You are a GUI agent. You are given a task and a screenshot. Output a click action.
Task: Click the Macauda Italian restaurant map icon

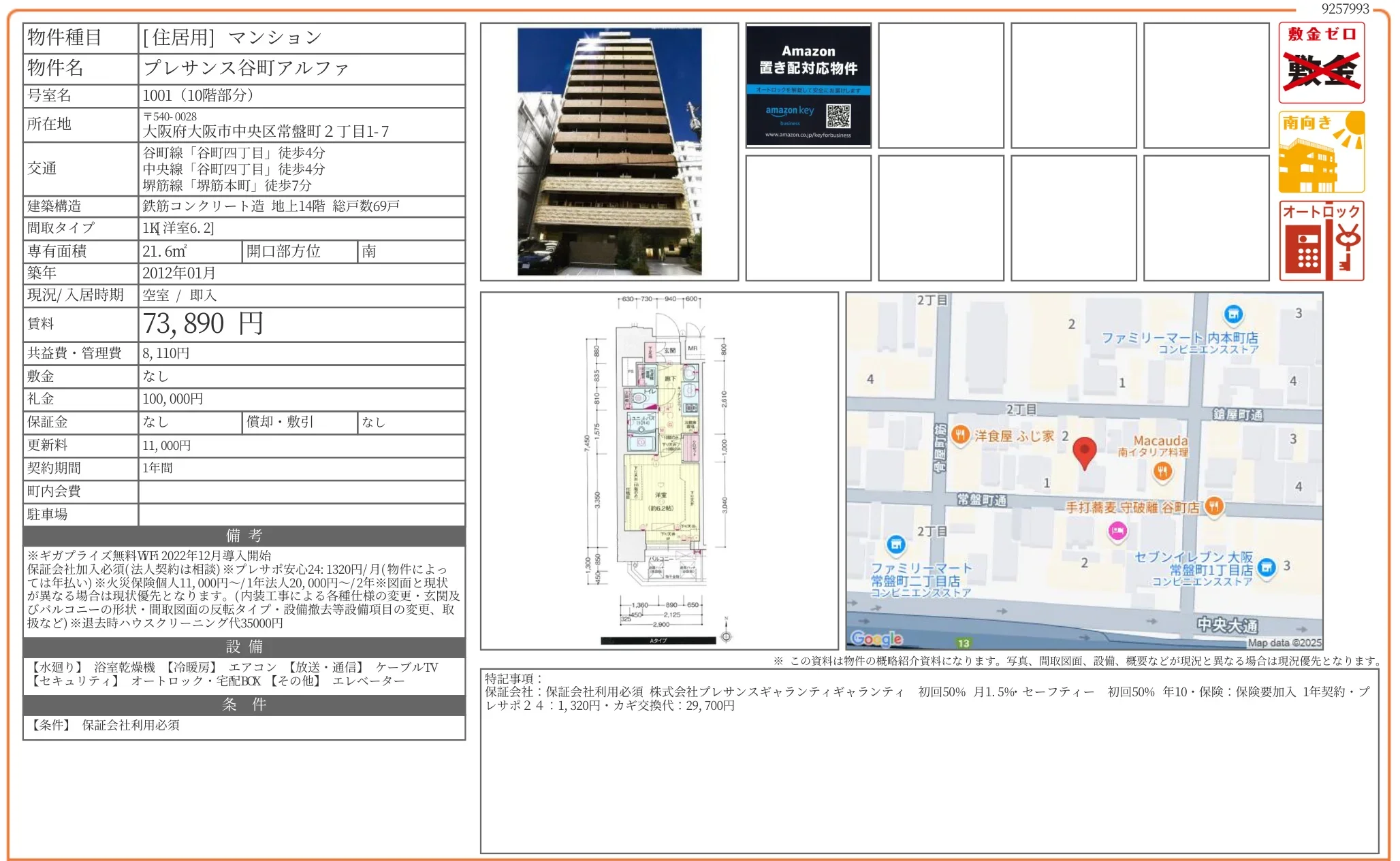click(1162, 470)
